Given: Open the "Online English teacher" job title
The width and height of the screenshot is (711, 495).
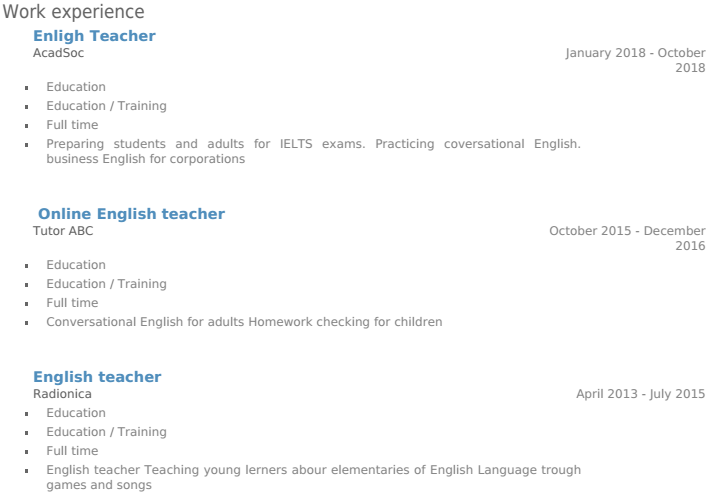Looking at the screenshot, I should 131,214.
